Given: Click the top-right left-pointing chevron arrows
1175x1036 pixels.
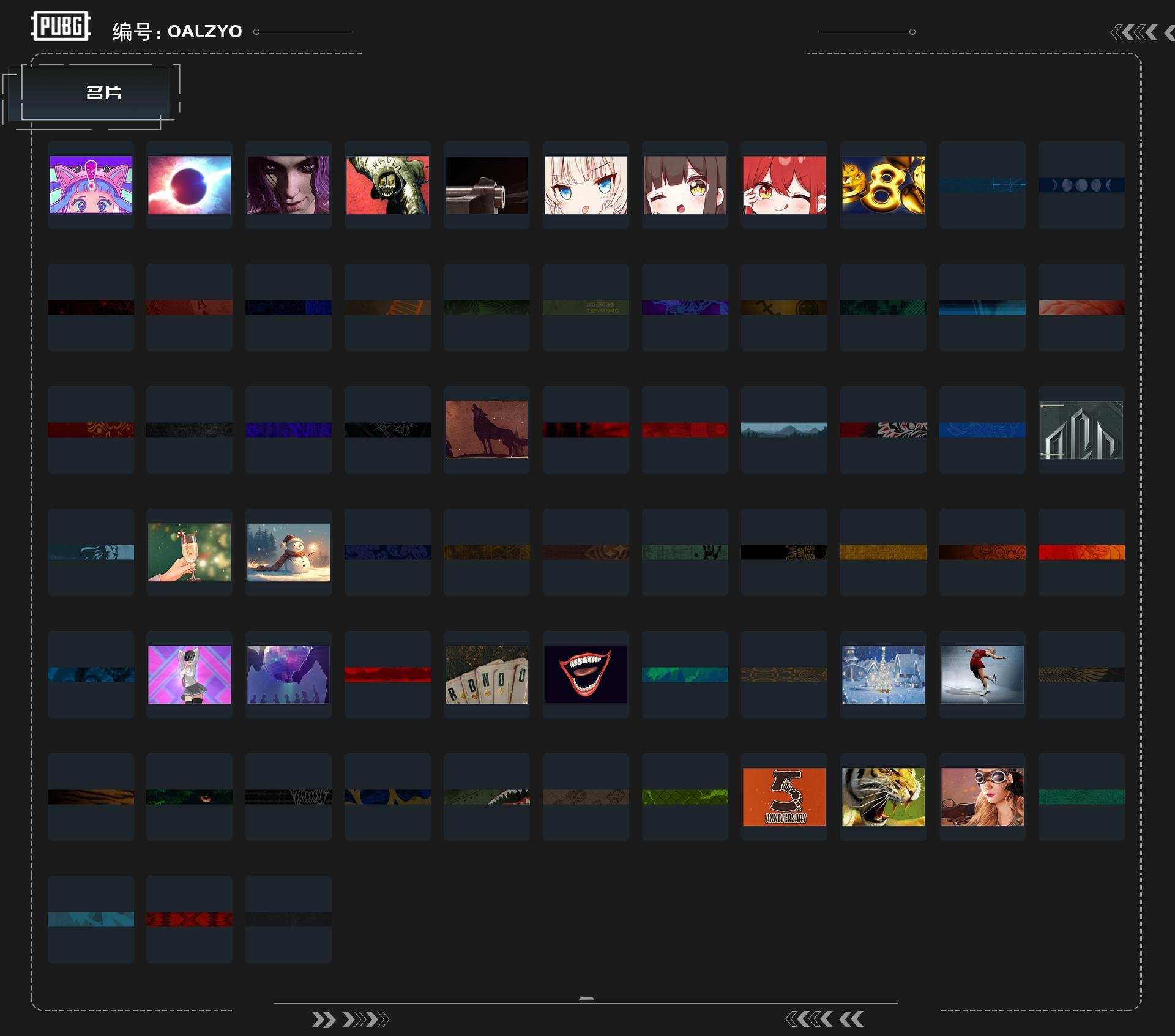Looking at the screenshot, I should 1134,32.
